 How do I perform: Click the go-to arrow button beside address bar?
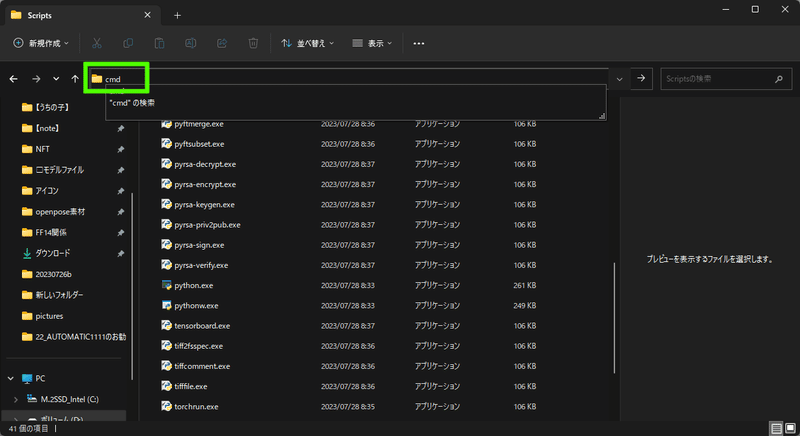641,79
